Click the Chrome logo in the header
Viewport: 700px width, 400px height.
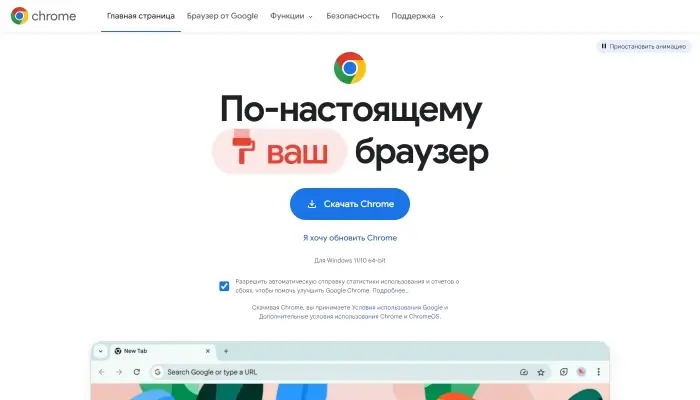pyautogui.click(x=43, y=16)
